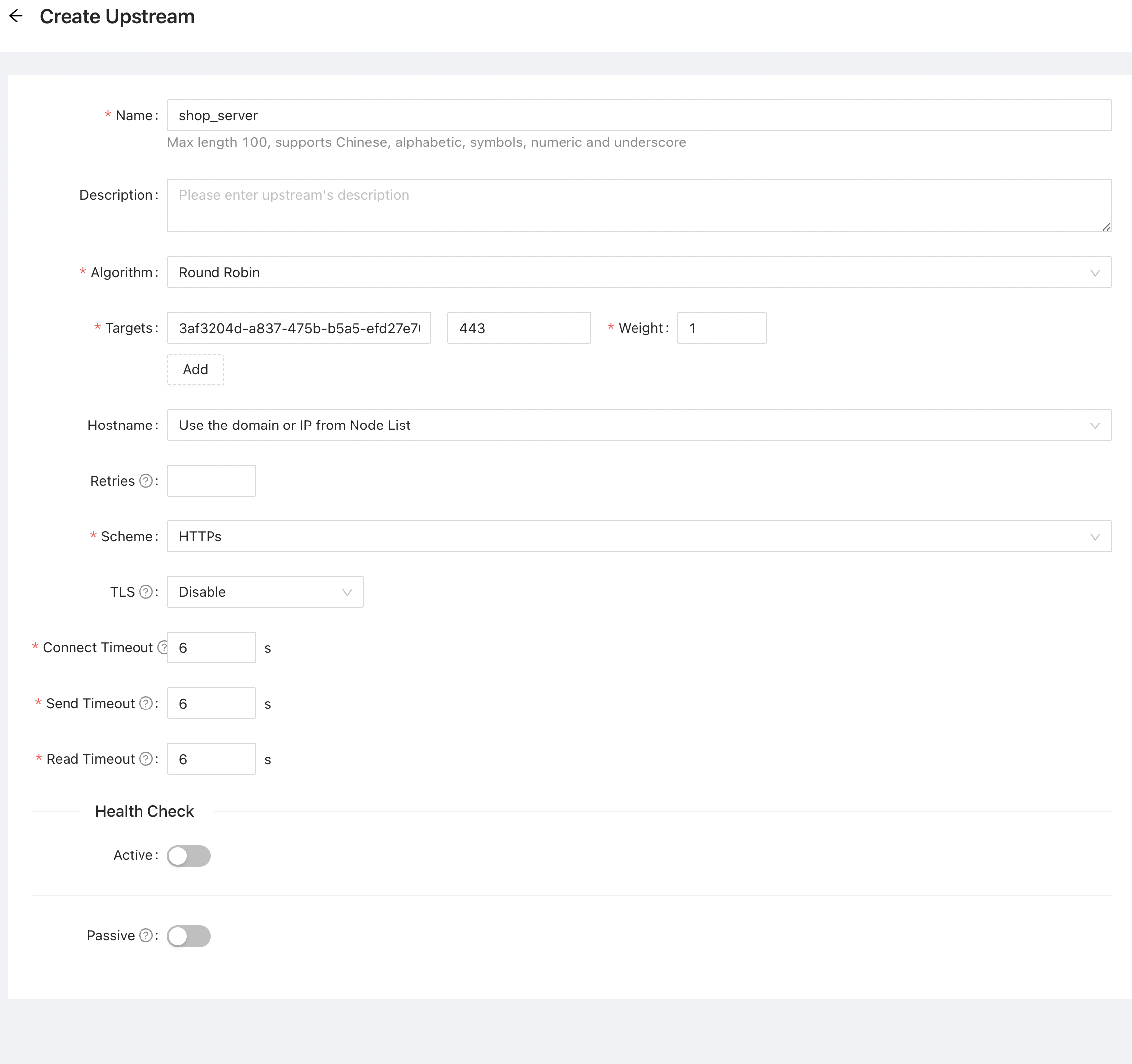
Task: Click the Send Timeout value field
Action: tap(211, 704)
